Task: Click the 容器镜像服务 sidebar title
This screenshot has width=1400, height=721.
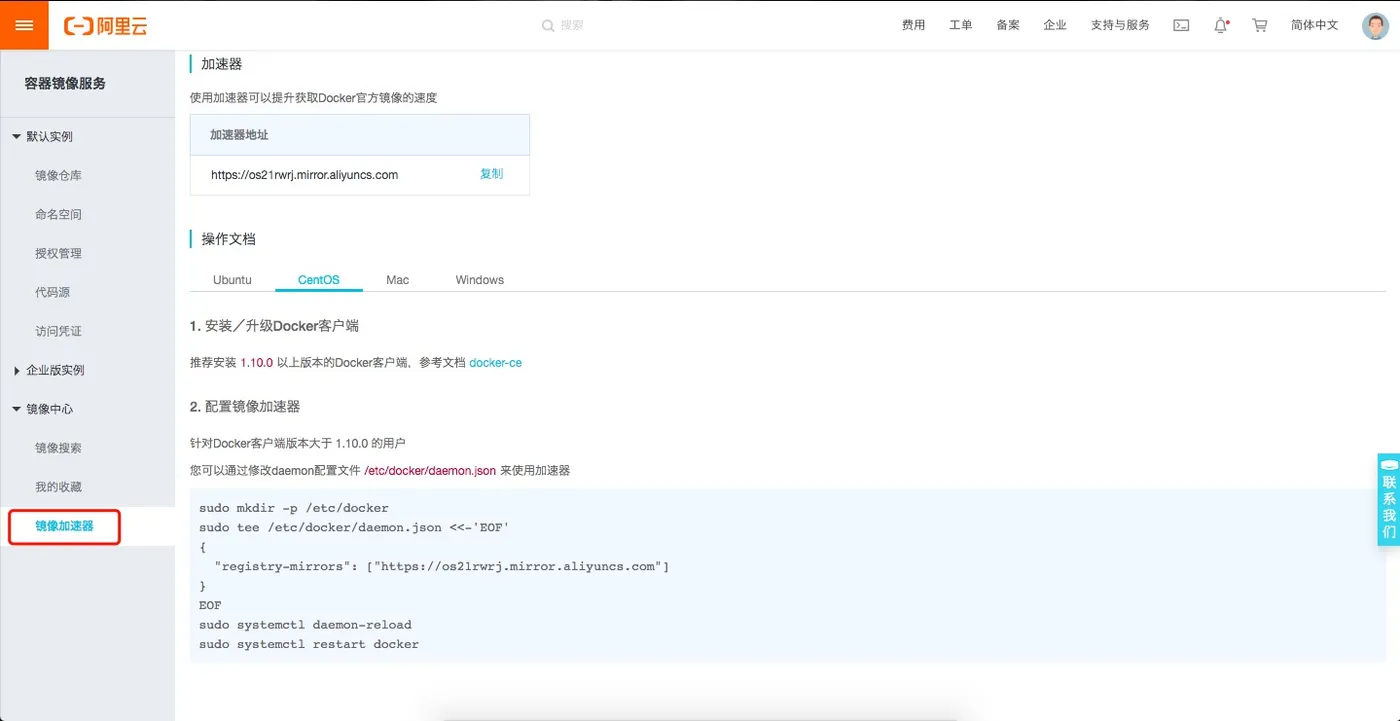Action: [x=65, y=84]
